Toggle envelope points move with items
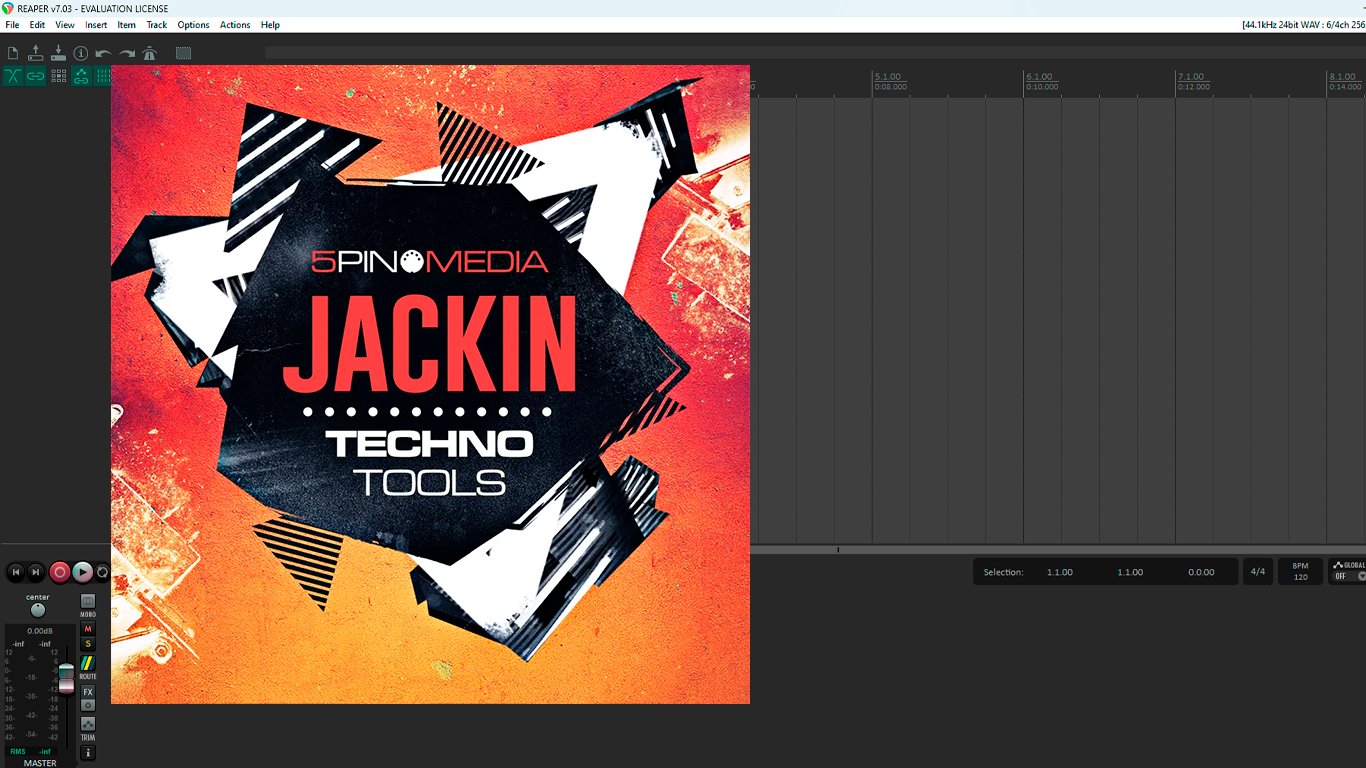Screen dimensions: 1366x768 (81, 76)
